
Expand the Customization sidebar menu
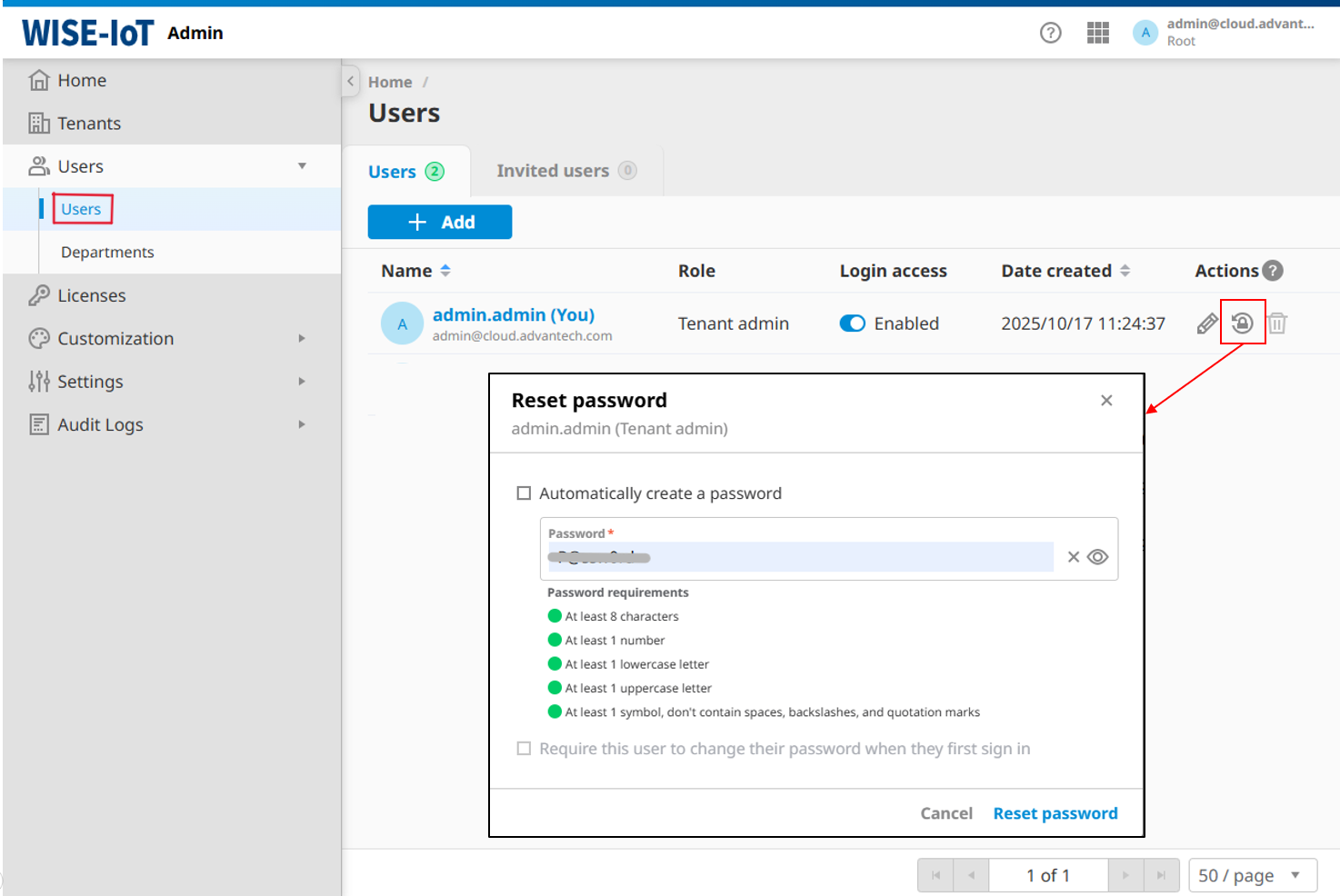pos(301,338)
